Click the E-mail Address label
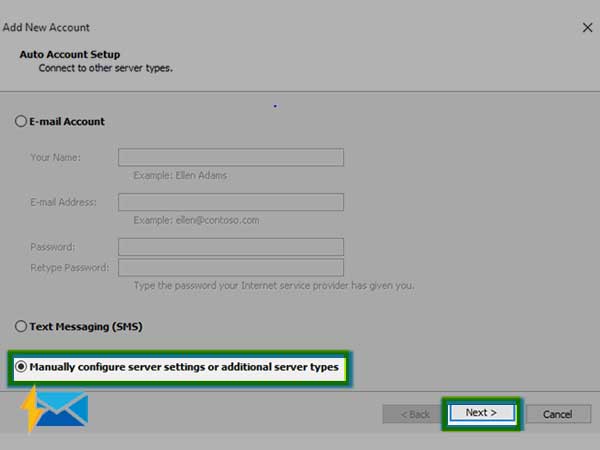600x450 pixels. pyautogui.click(x=63, y=202)
